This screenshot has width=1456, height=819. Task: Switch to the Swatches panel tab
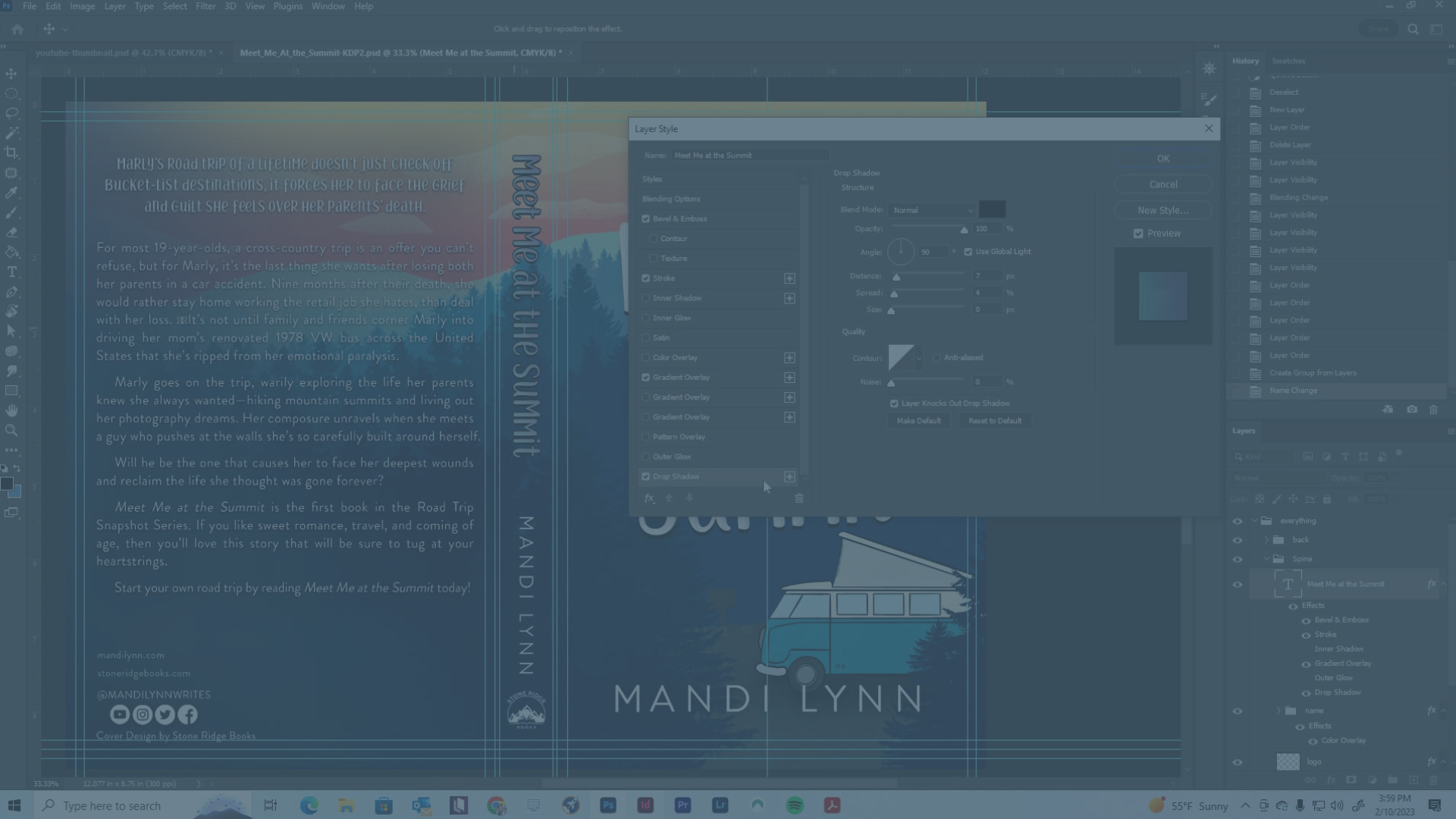1288,61
